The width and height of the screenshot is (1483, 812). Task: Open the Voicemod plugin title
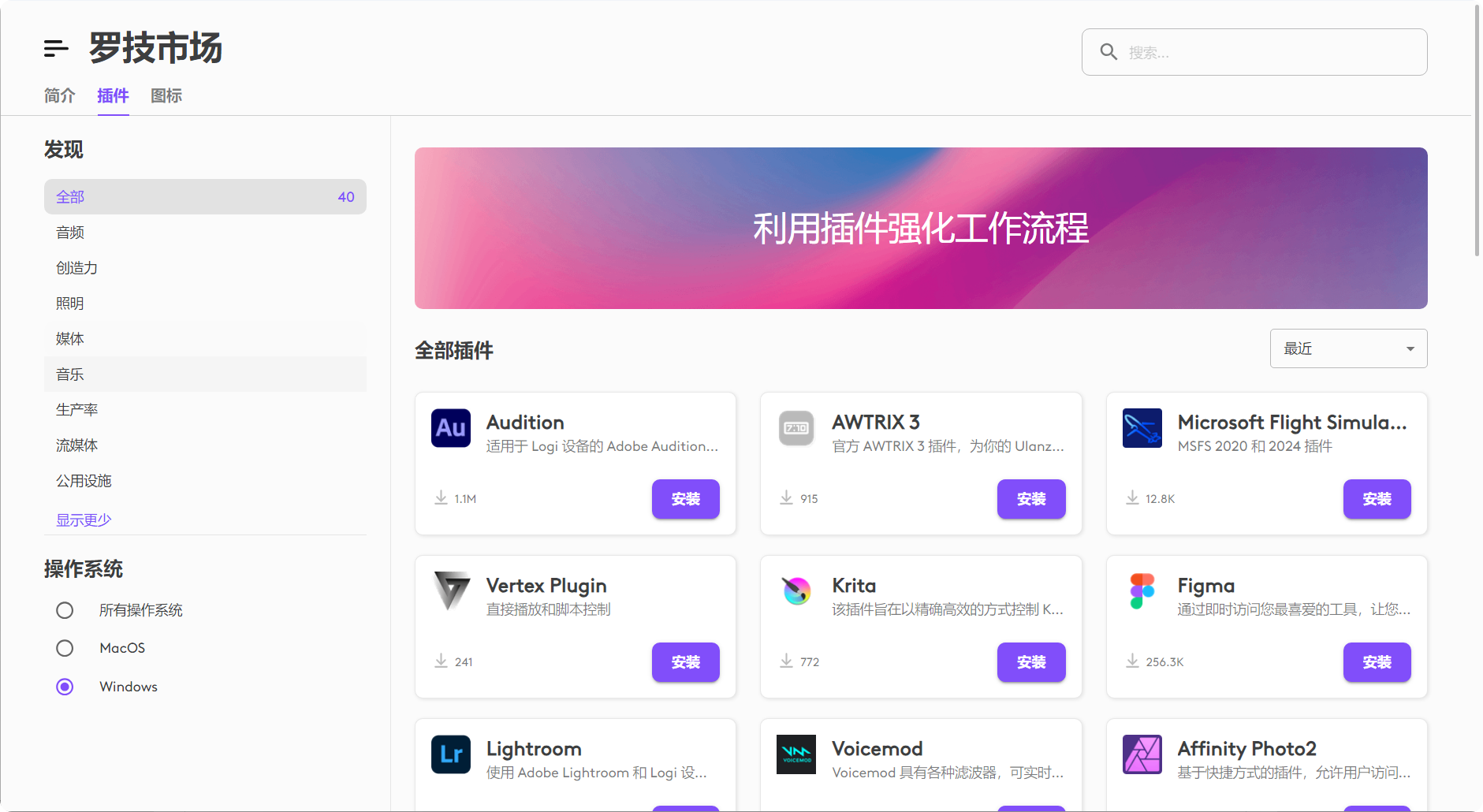coord(878,749)
